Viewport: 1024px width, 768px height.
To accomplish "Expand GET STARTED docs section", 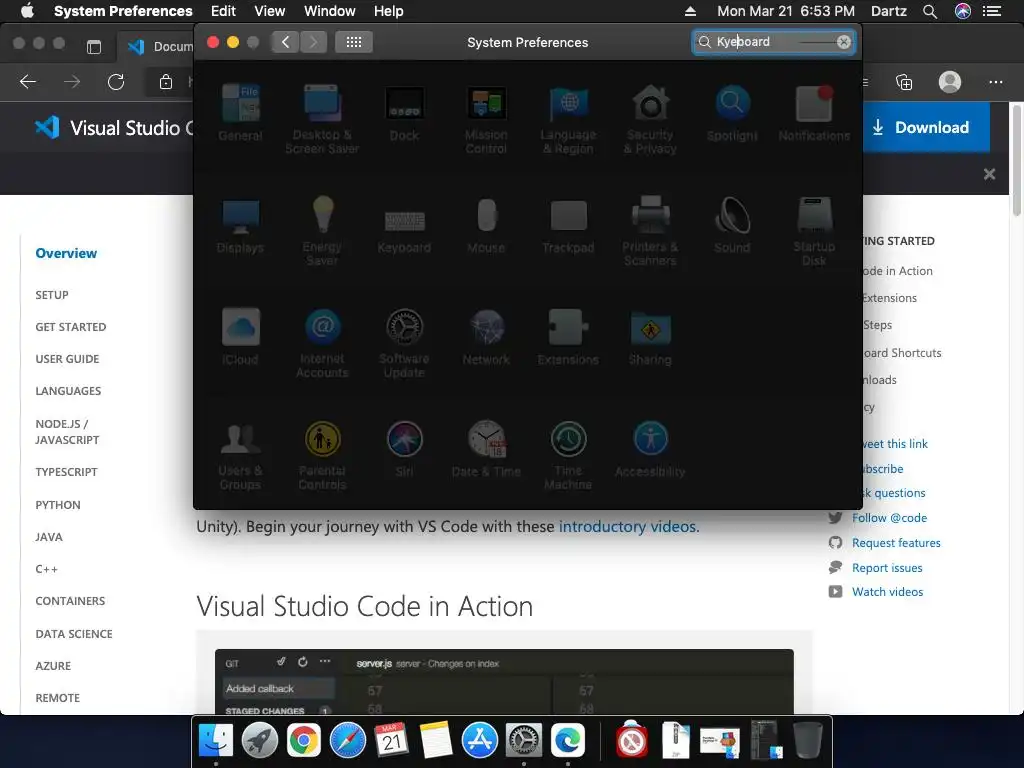I will tap(71, 327).
